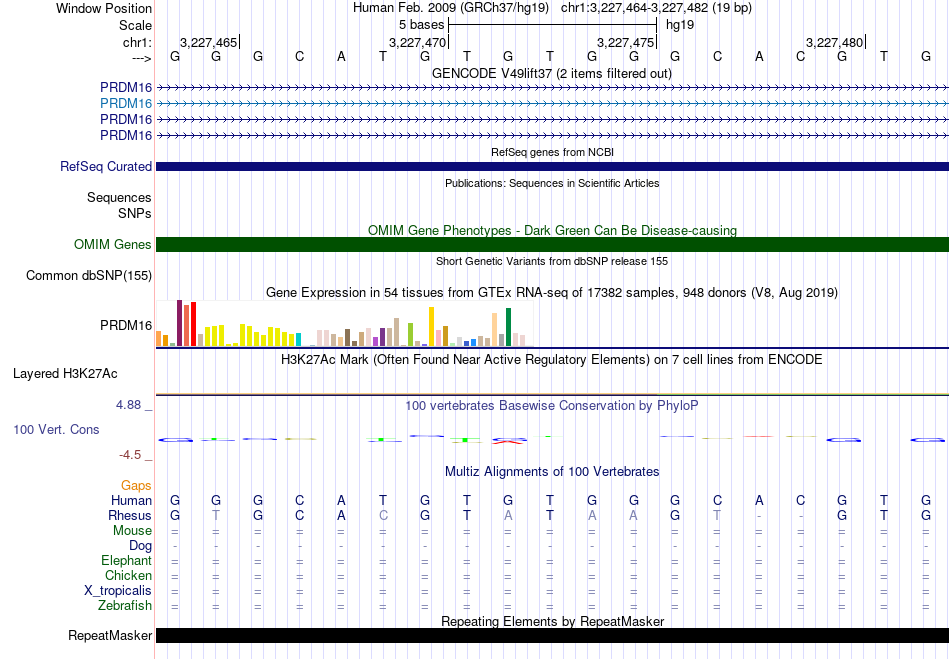Click the Zebrafish alignment row label
The image size is (950, 659).
point(125,605)
